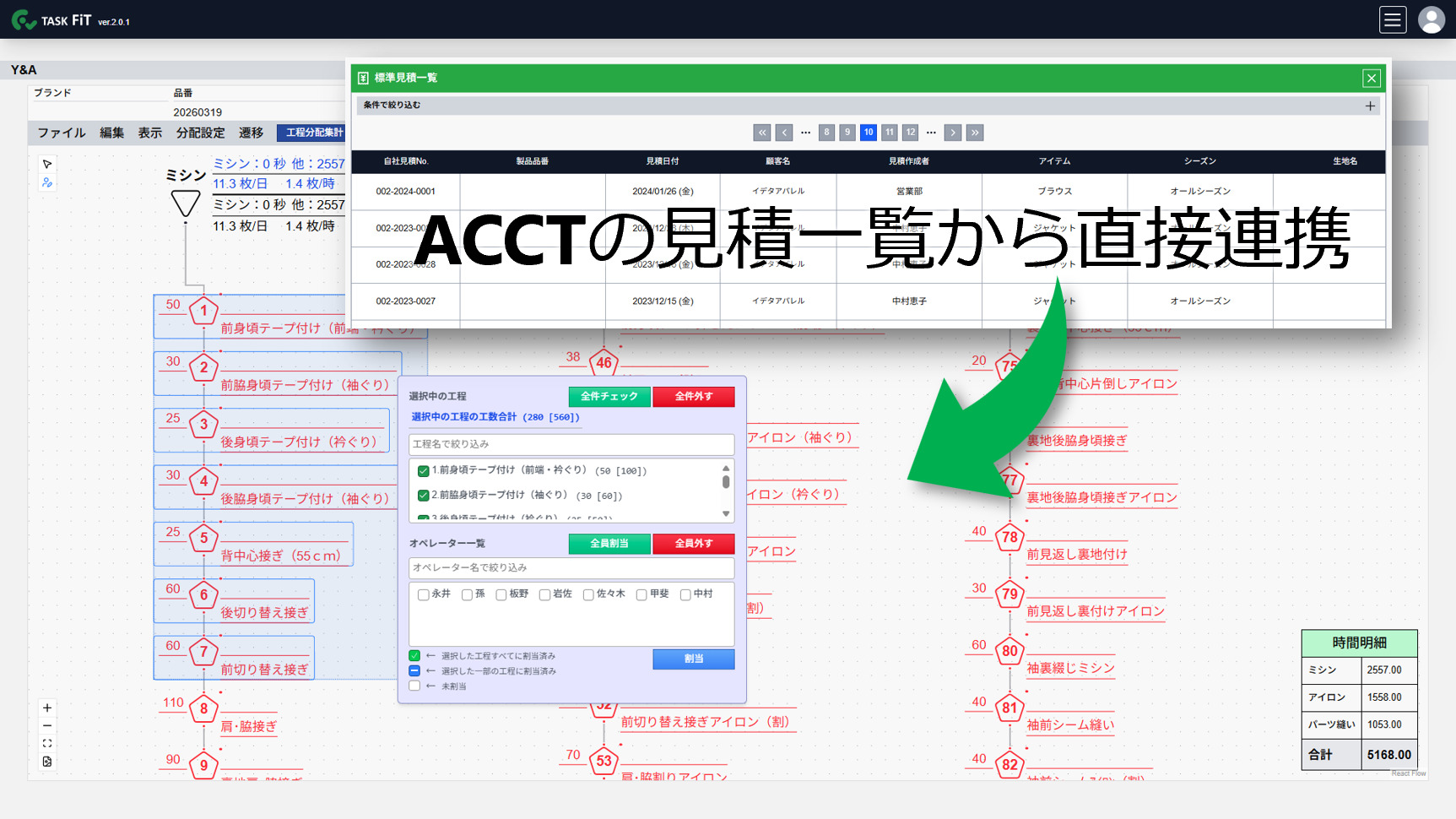Image resolution: width=1456 pixels, height=819 pixels.
Task: Go to the next estimate list page
Action: coord(952,133)
